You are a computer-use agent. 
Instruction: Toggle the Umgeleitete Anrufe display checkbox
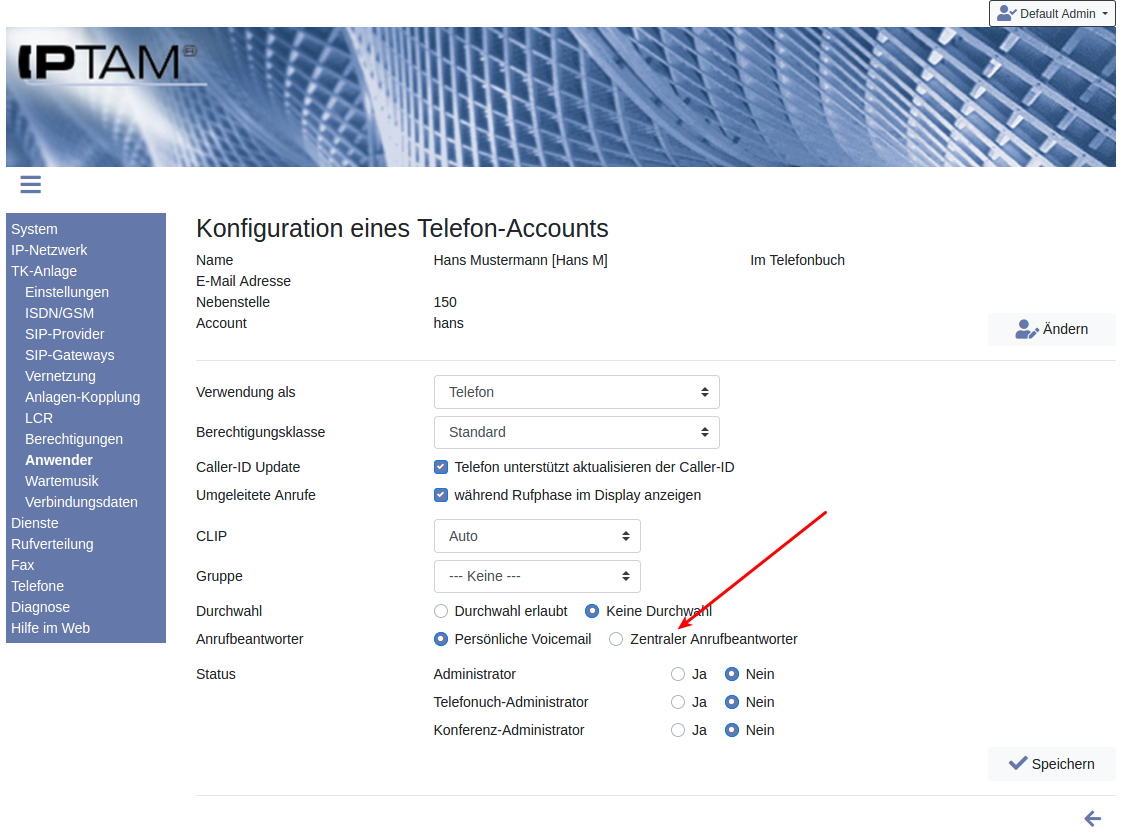click(x=441, y=495)
